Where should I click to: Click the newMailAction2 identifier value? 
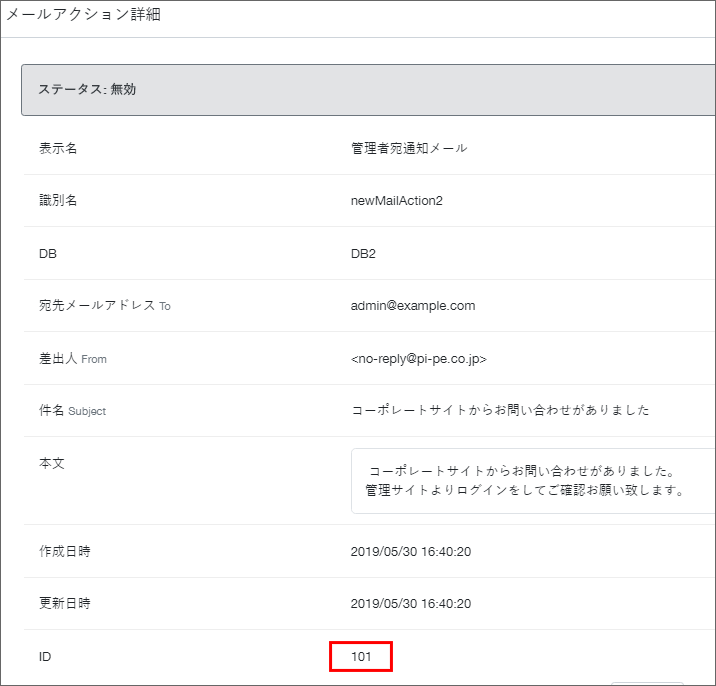coord(396,201)
